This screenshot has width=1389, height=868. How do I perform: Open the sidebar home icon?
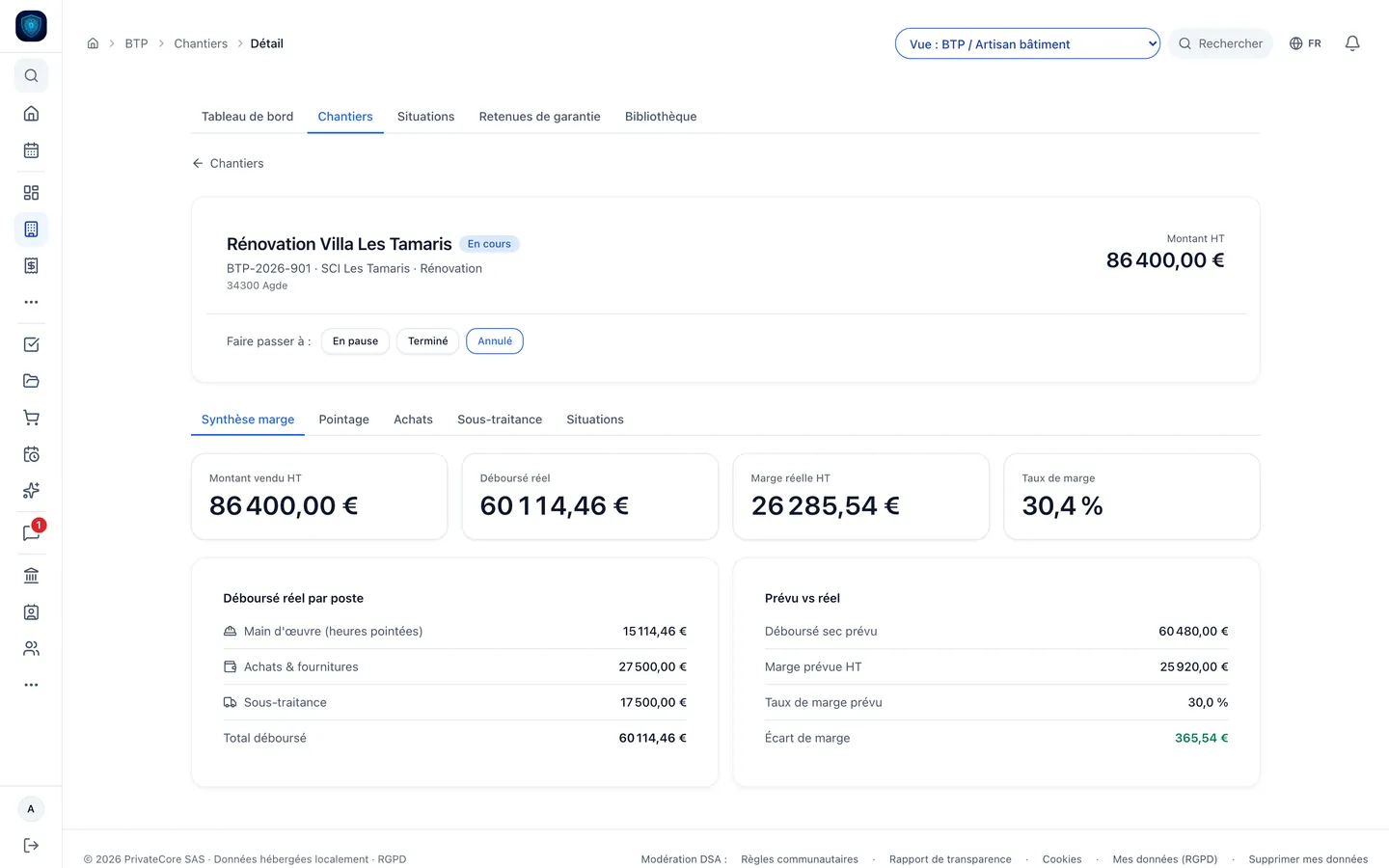tap(31, 114)
